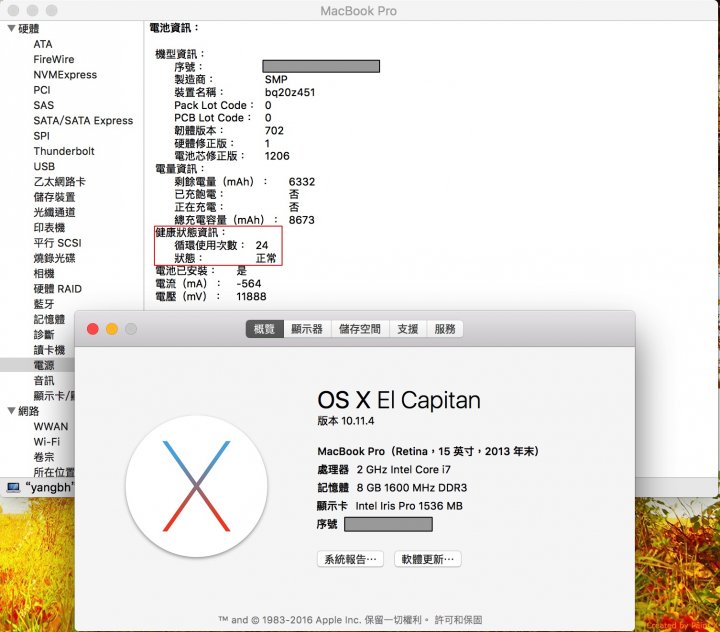Select 燒錄光碟 in the sidebar
This screenshot has width=720, height=632.
(x=54, y=258)
